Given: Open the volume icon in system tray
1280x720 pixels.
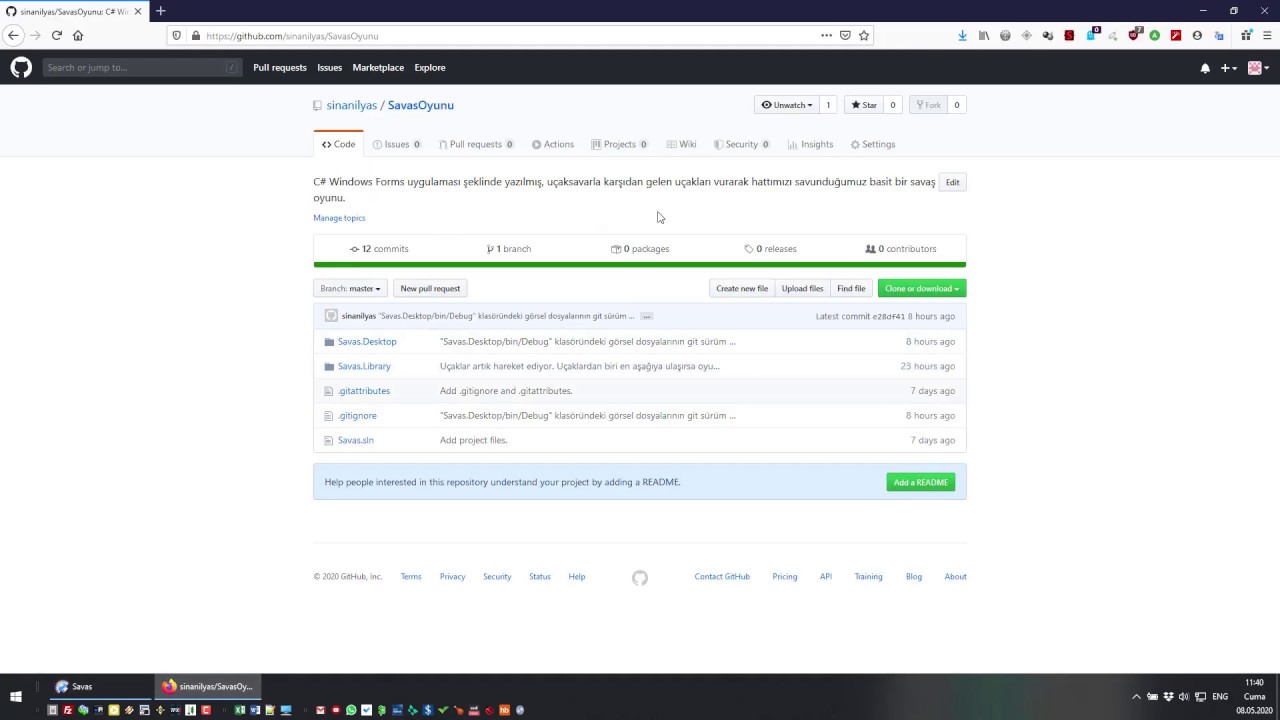Looking at the screenshot, I should [x=1184, y=696].
